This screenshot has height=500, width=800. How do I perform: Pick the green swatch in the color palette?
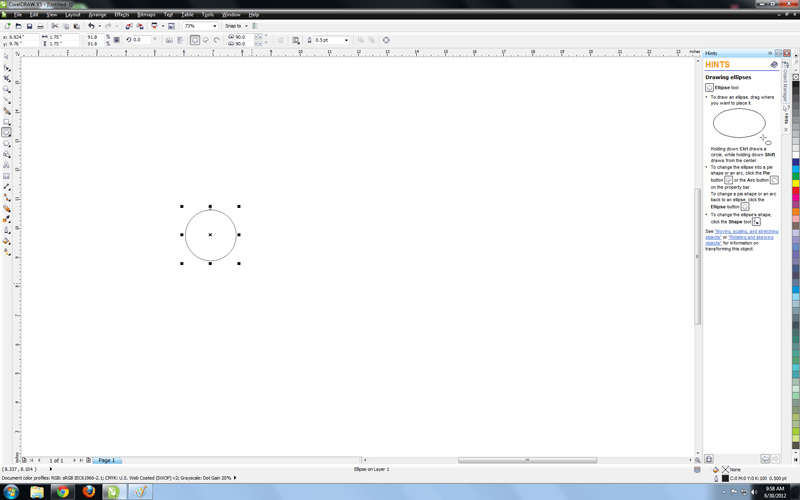[x=795, y=176]
